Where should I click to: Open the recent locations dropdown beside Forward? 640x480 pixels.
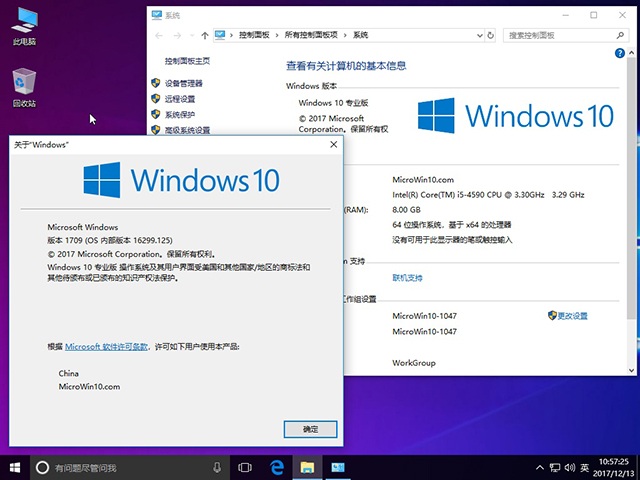pyautogui.click(x=192, y=36)
